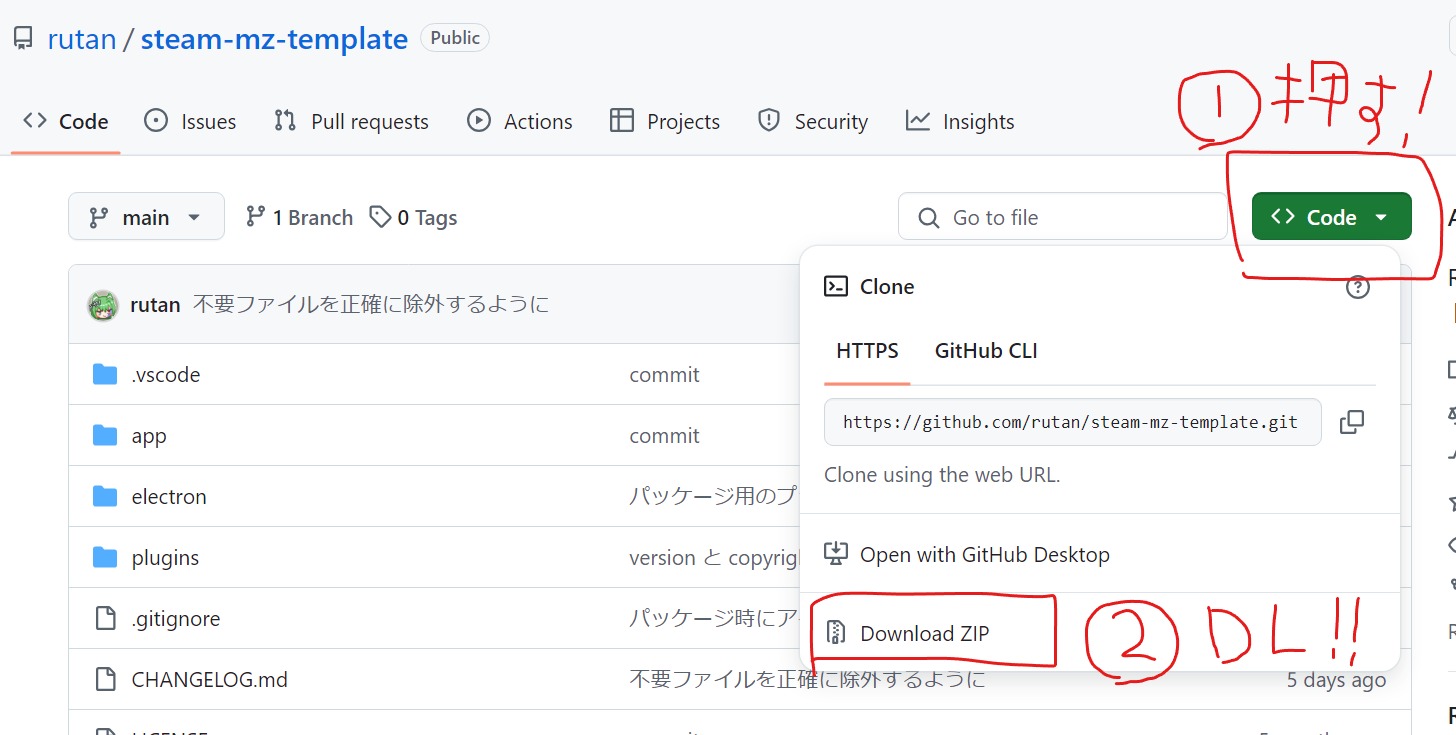Collapse the green Code dropdown button
The width and height of the screenshot is (1456, 735).
(x=1330, y=217)
